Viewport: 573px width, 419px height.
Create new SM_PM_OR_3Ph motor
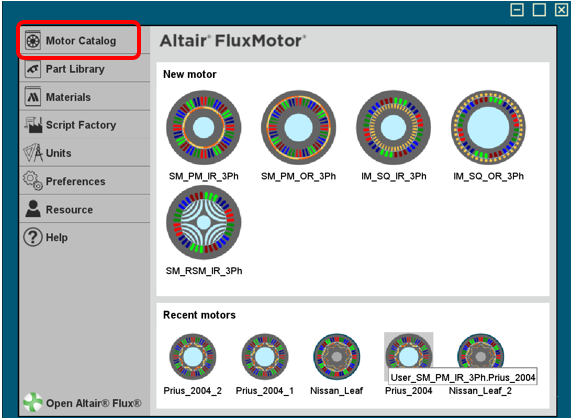click(299, 128)
